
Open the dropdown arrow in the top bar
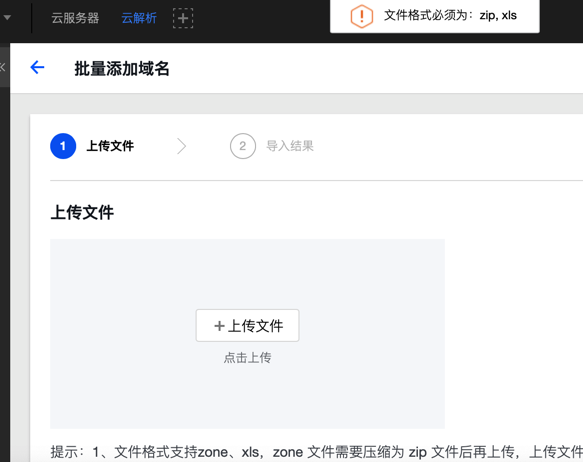pyautogui.click(x=7, y=17)
